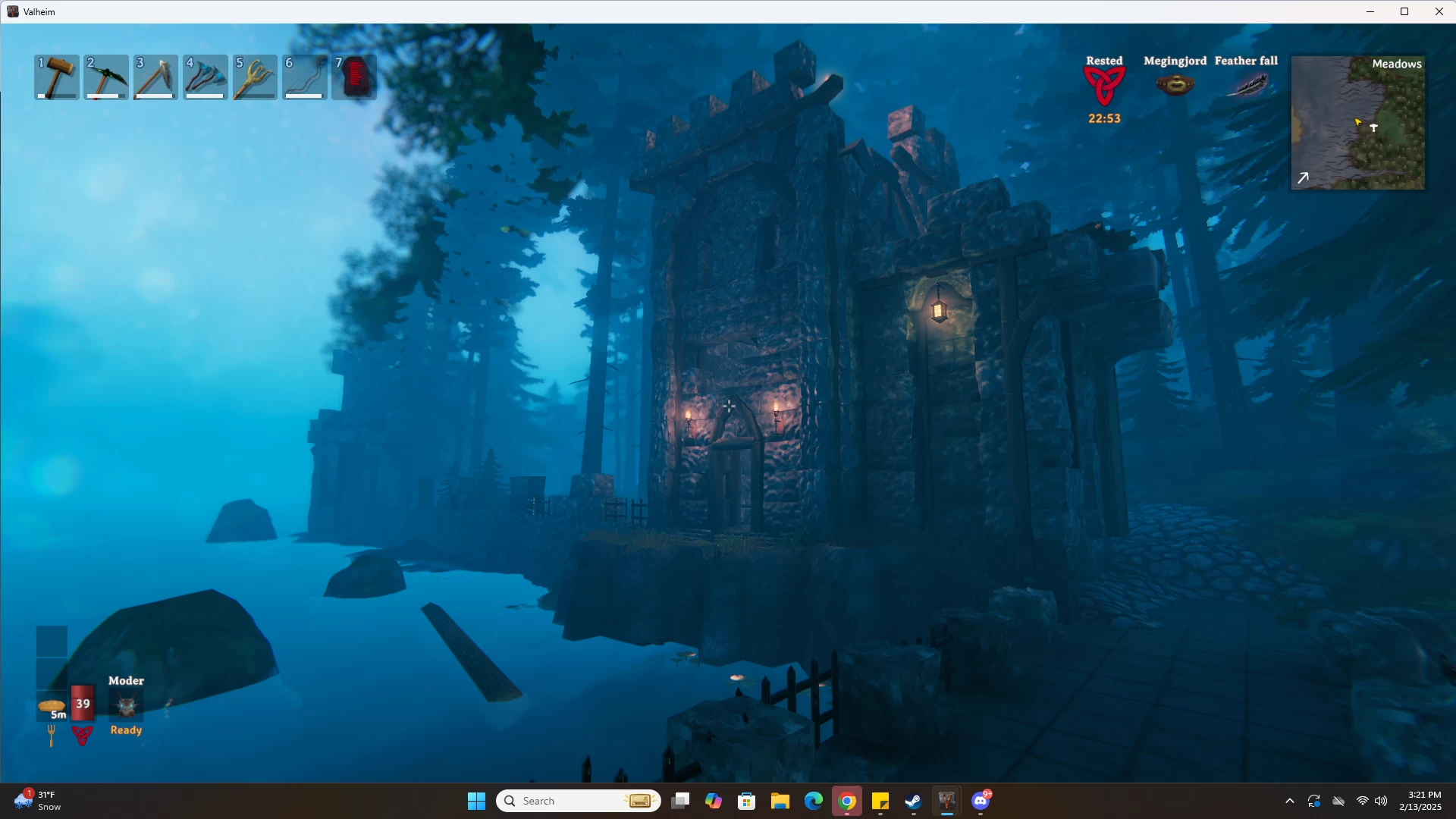Open the minimap

point(1358,123)
